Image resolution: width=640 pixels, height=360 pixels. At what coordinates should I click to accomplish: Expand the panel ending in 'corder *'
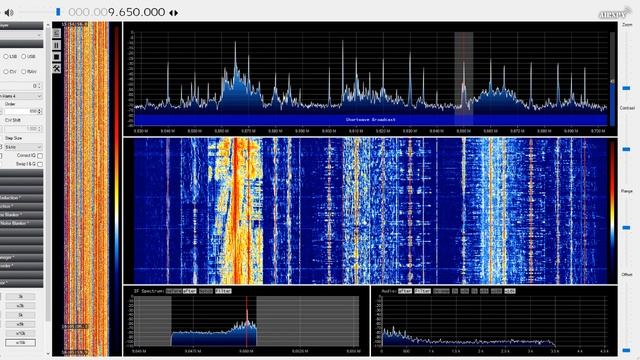pyautogui.click(x=21, y=266)
